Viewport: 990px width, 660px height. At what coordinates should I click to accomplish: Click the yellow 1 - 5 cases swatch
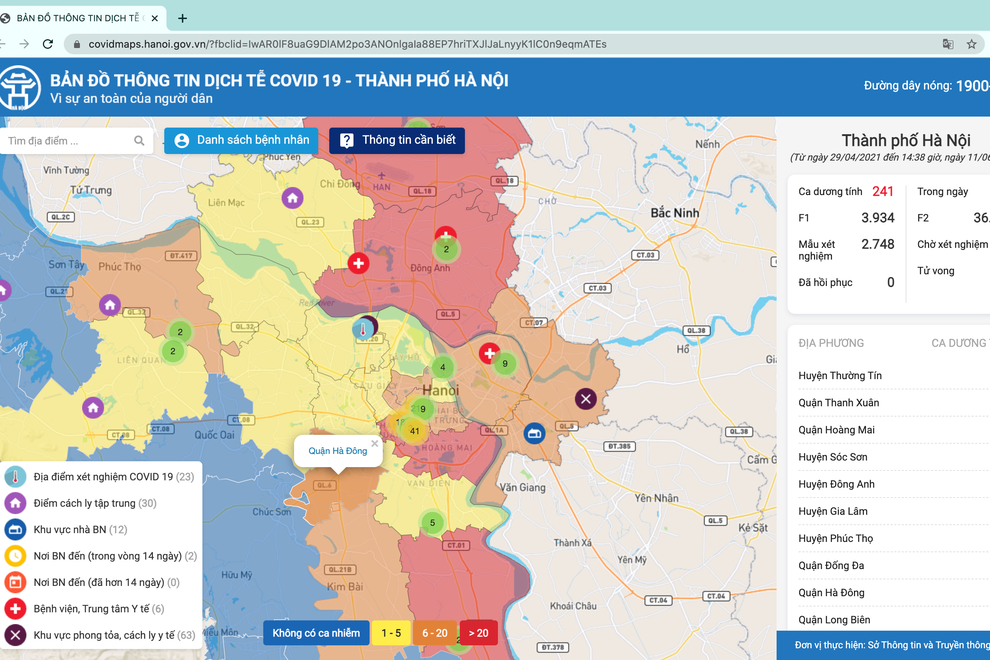[391, 632]
